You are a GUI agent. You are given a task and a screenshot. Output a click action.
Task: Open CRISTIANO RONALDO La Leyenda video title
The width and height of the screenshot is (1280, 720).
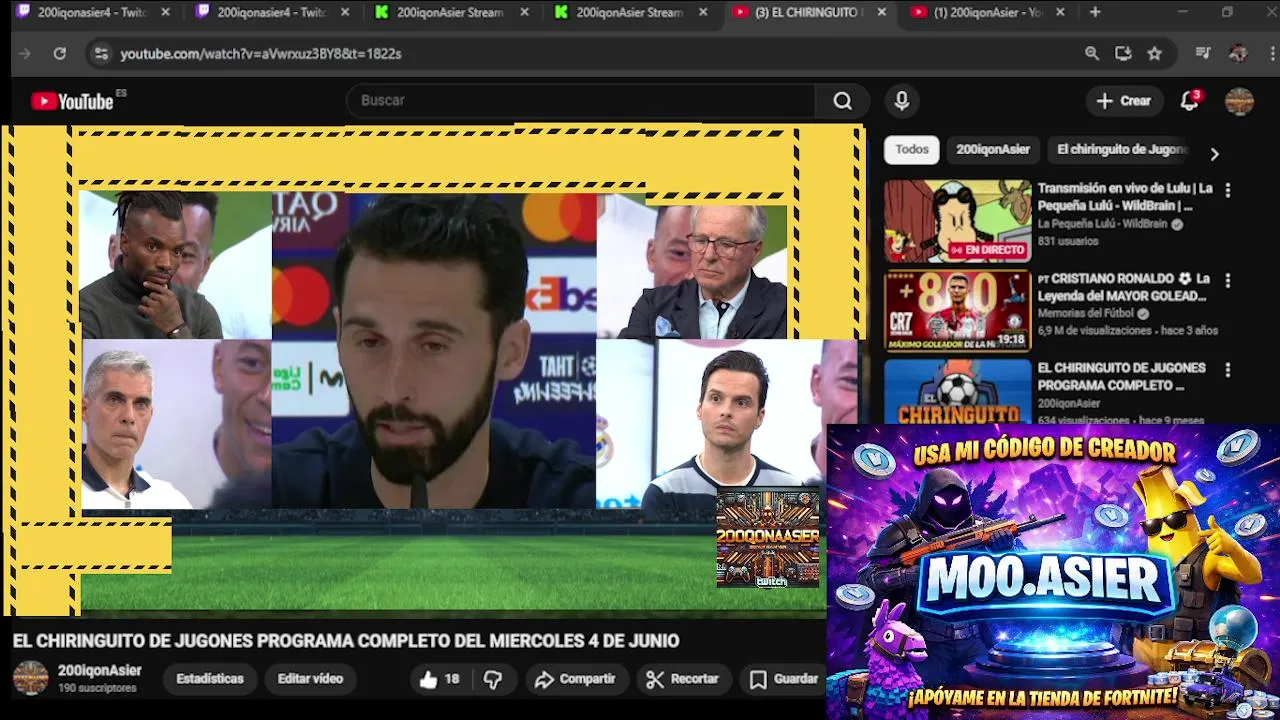coord(1124,287)
